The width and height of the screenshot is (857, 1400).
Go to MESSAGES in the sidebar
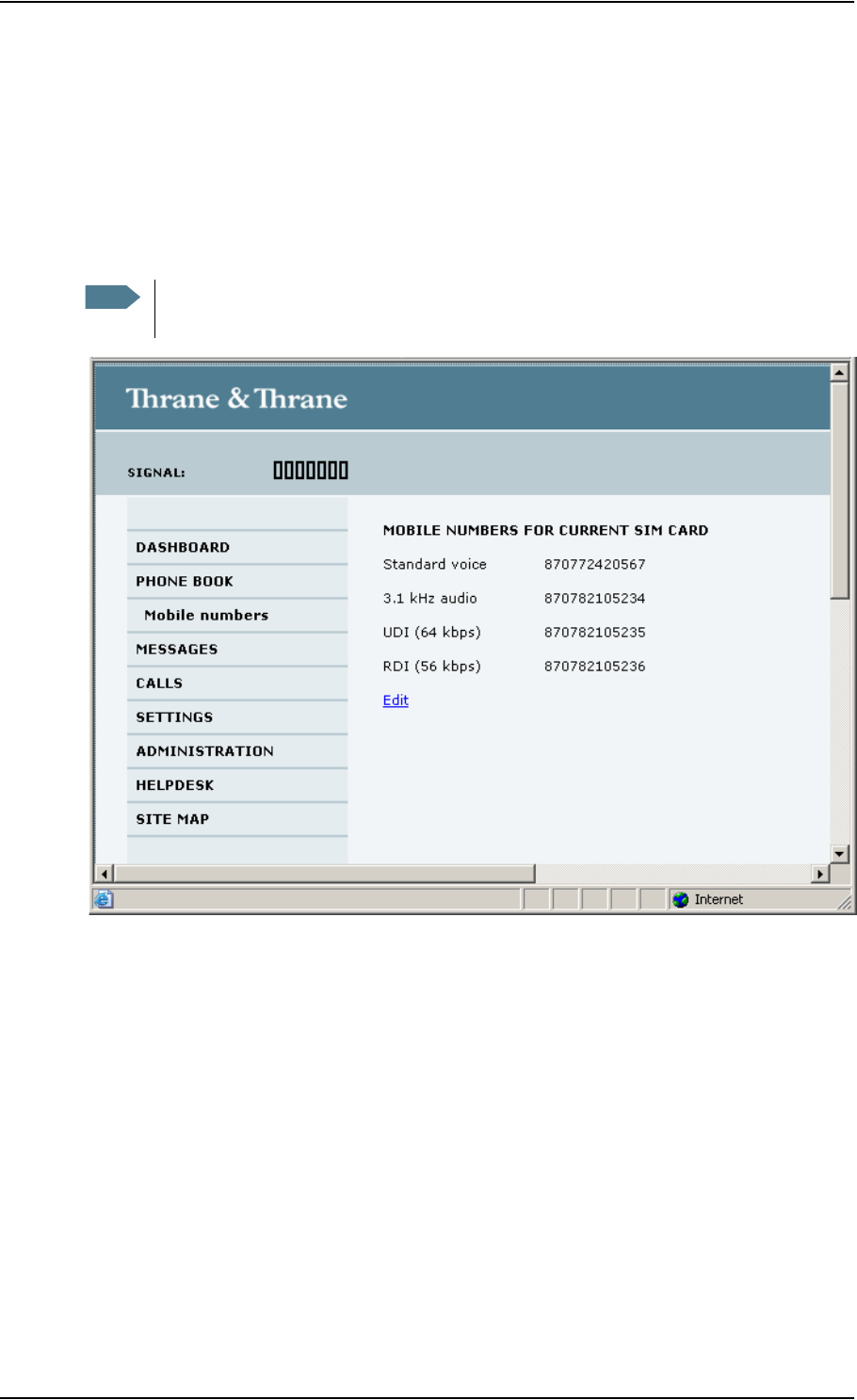coord(177,649)
